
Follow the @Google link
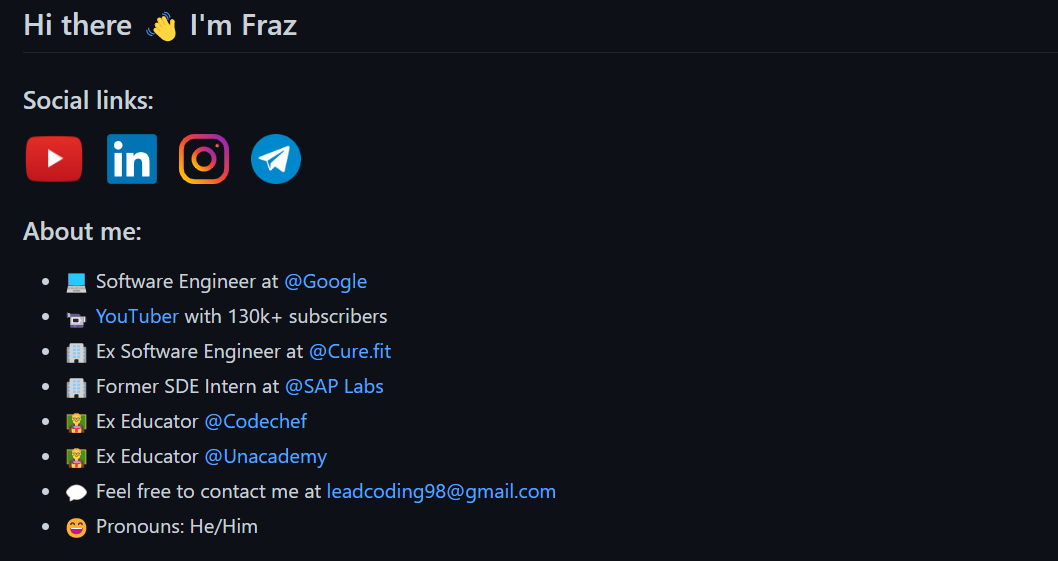coord(325,282)
